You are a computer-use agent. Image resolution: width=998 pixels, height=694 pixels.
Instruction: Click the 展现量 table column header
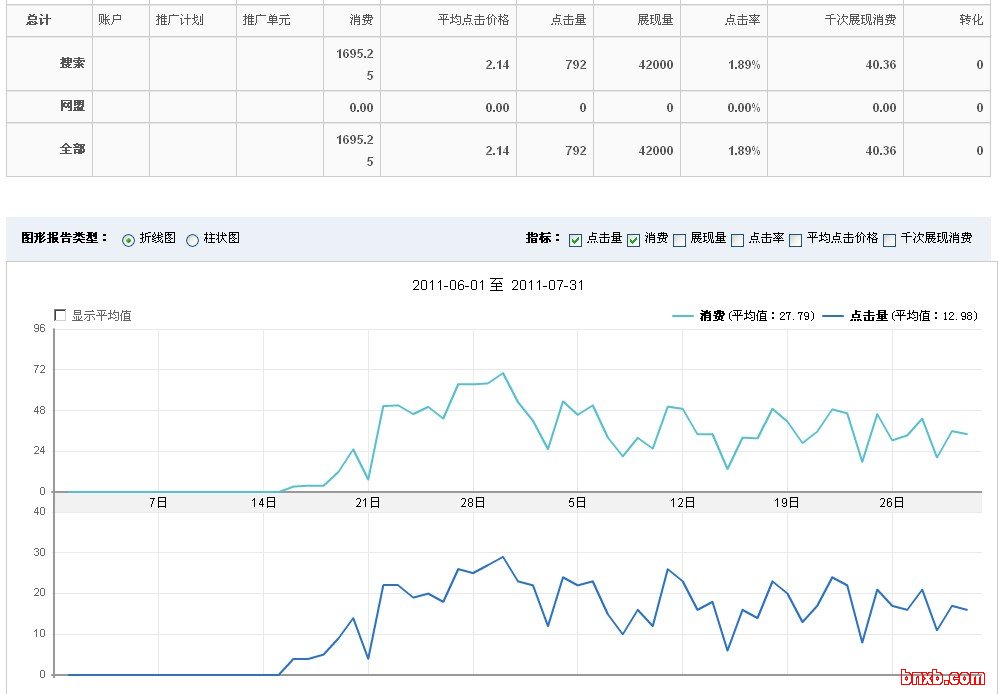[x=654, y=20]
